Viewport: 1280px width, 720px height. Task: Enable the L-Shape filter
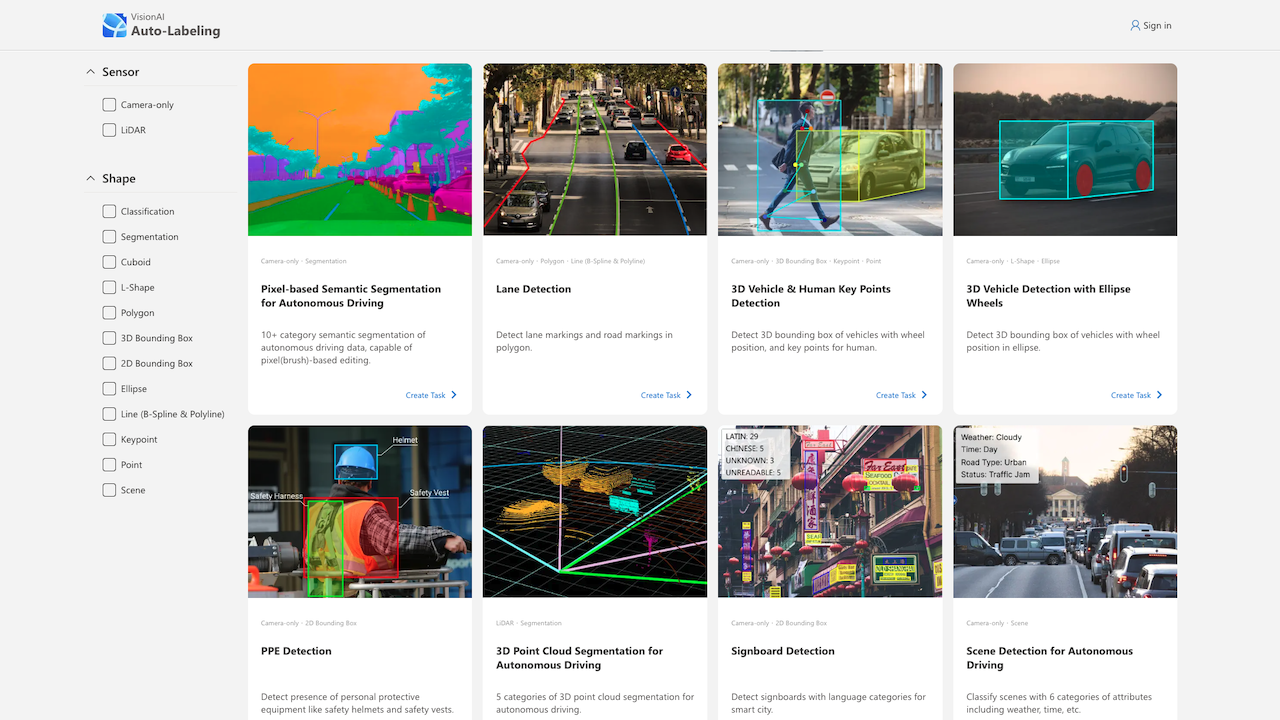pos(109,287)
